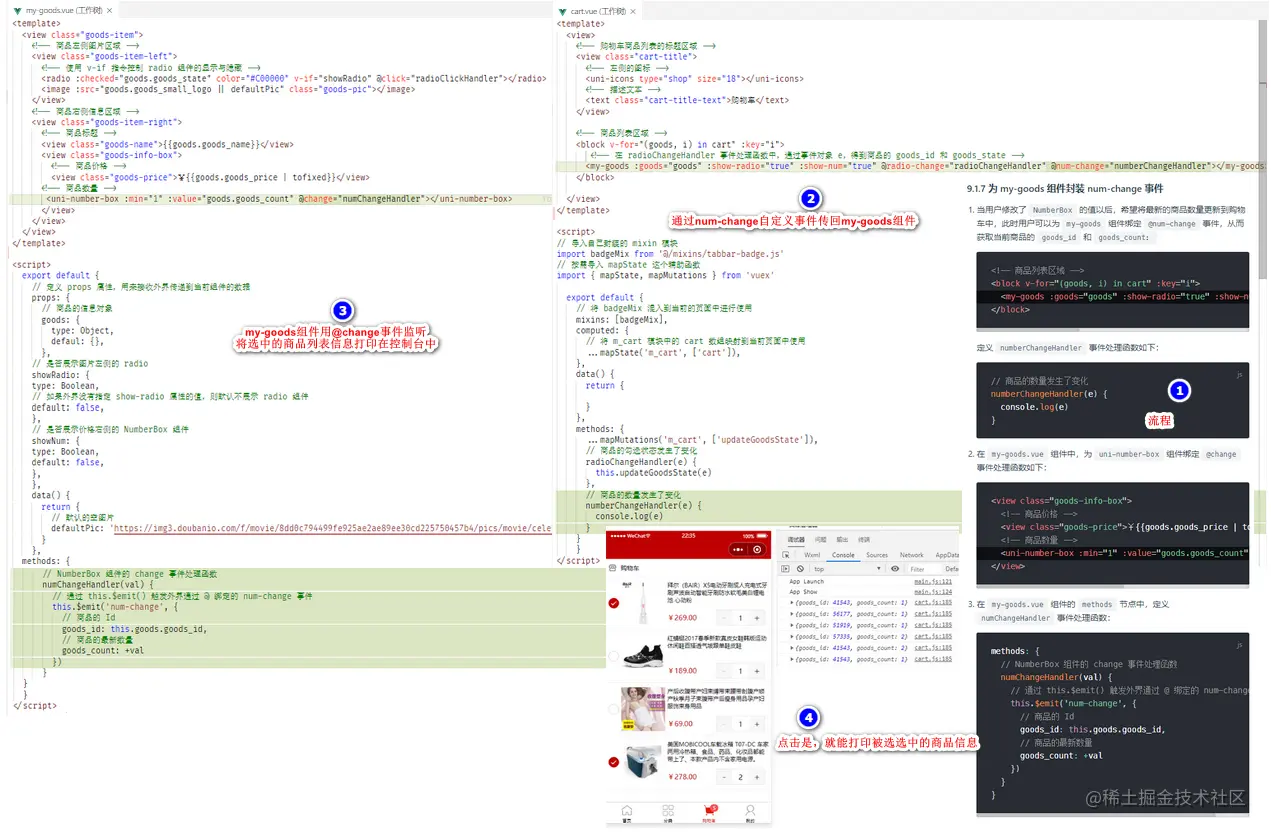Switch to the Network devtools tab

(911, 555)
